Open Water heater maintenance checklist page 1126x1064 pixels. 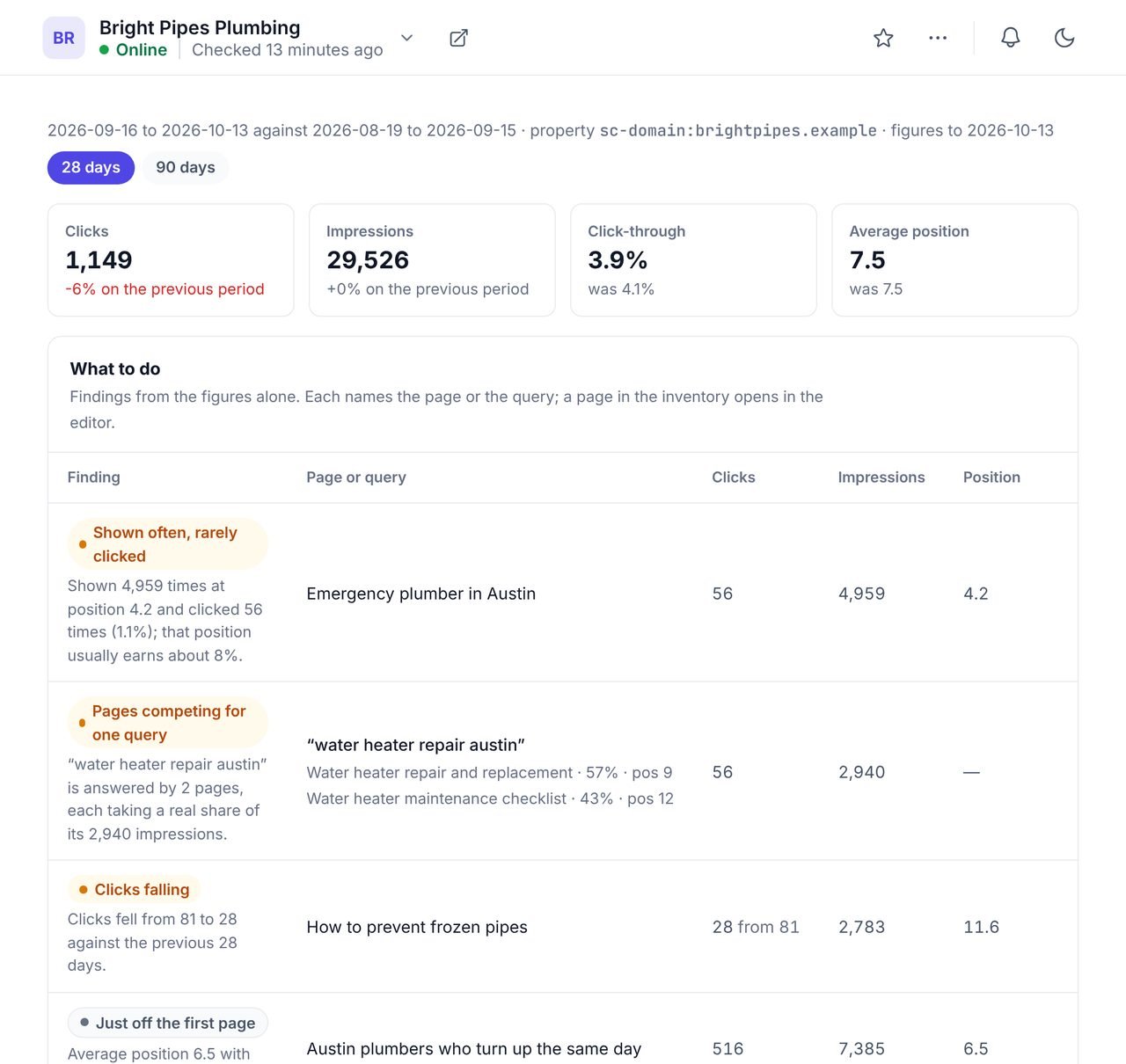pyautogui.click(x=436, y=798)
